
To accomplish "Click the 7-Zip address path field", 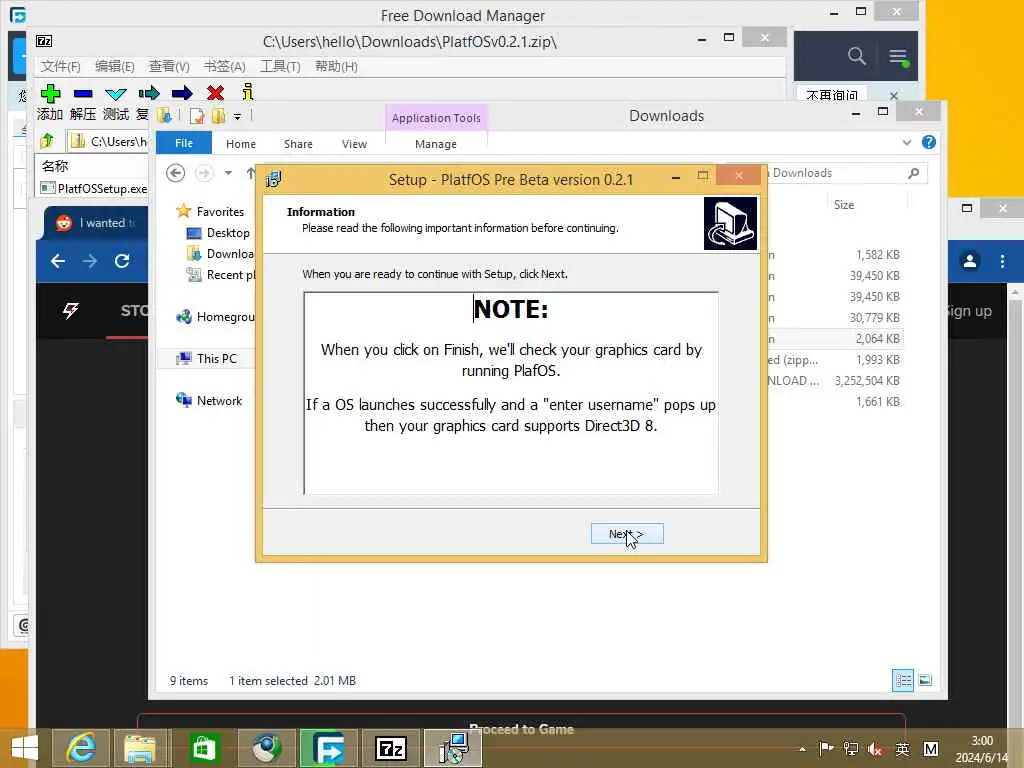I will tap(109, 142).
